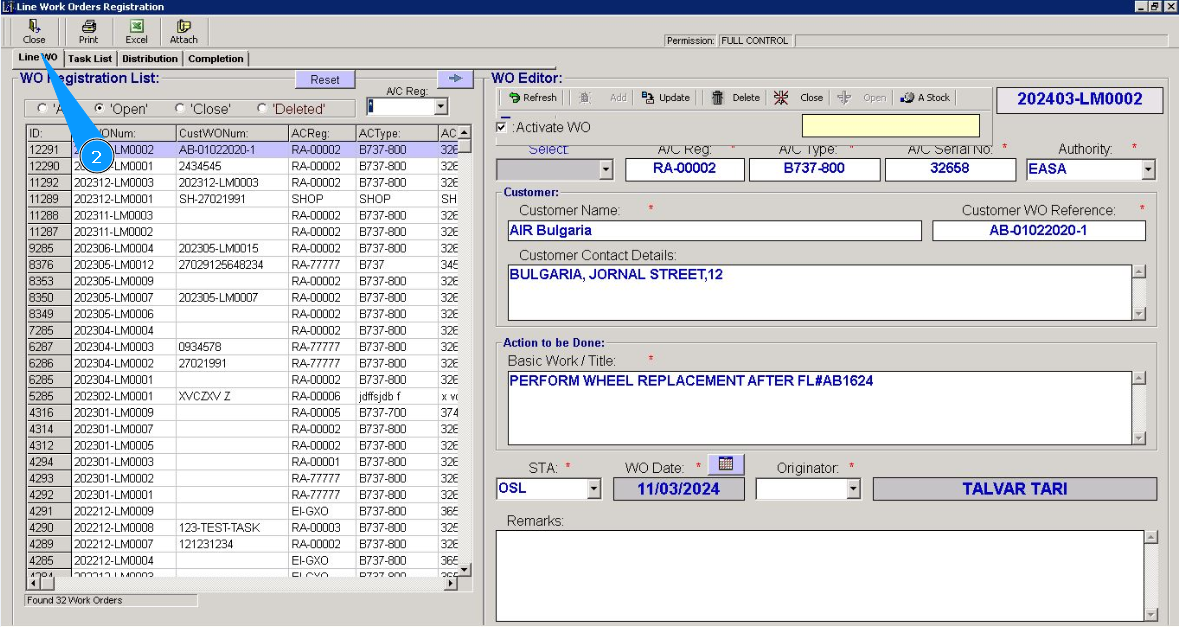Expand the Authority dropdown

coord(1147,170)
